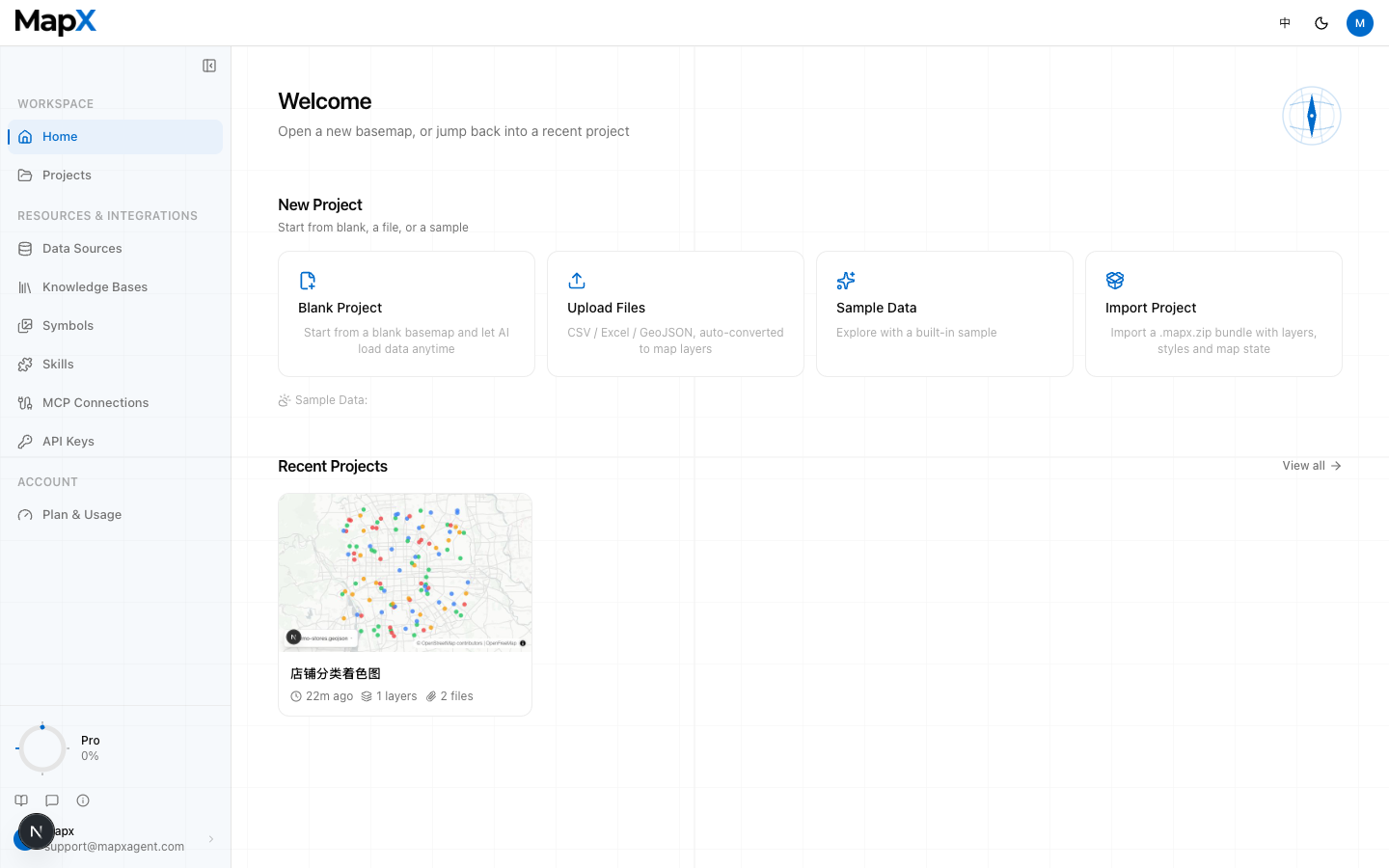
Task: Create a Blank Project card
Action: 406,313
